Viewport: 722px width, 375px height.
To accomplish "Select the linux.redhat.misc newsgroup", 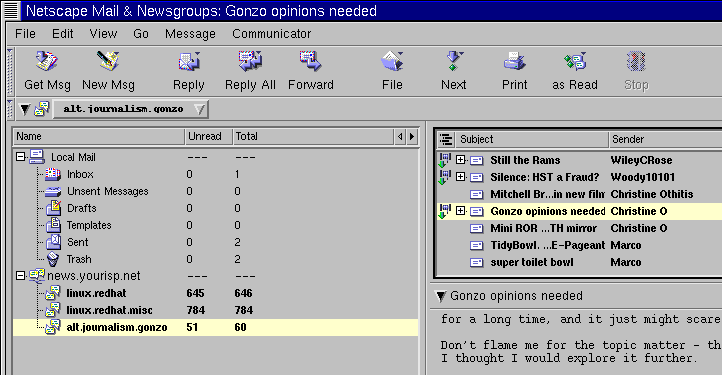I will [109, 310].
